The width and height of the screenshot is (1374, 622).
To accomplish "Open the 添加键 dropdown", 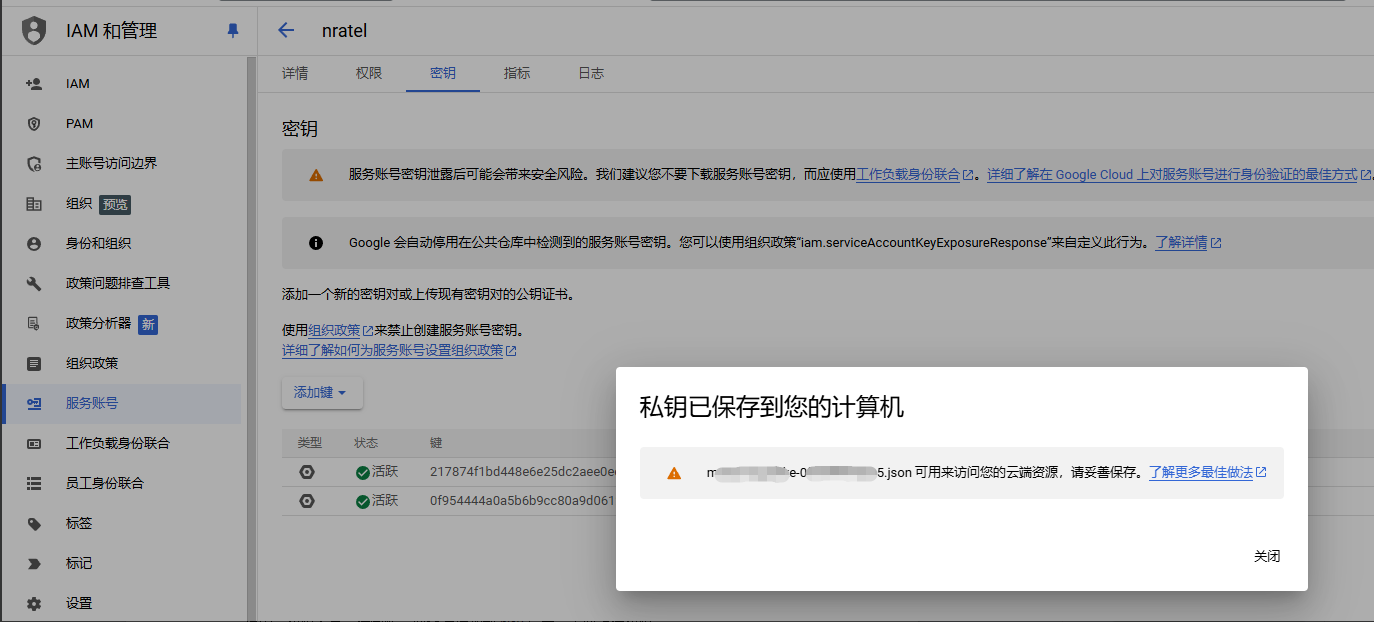I will coord(322,393).
